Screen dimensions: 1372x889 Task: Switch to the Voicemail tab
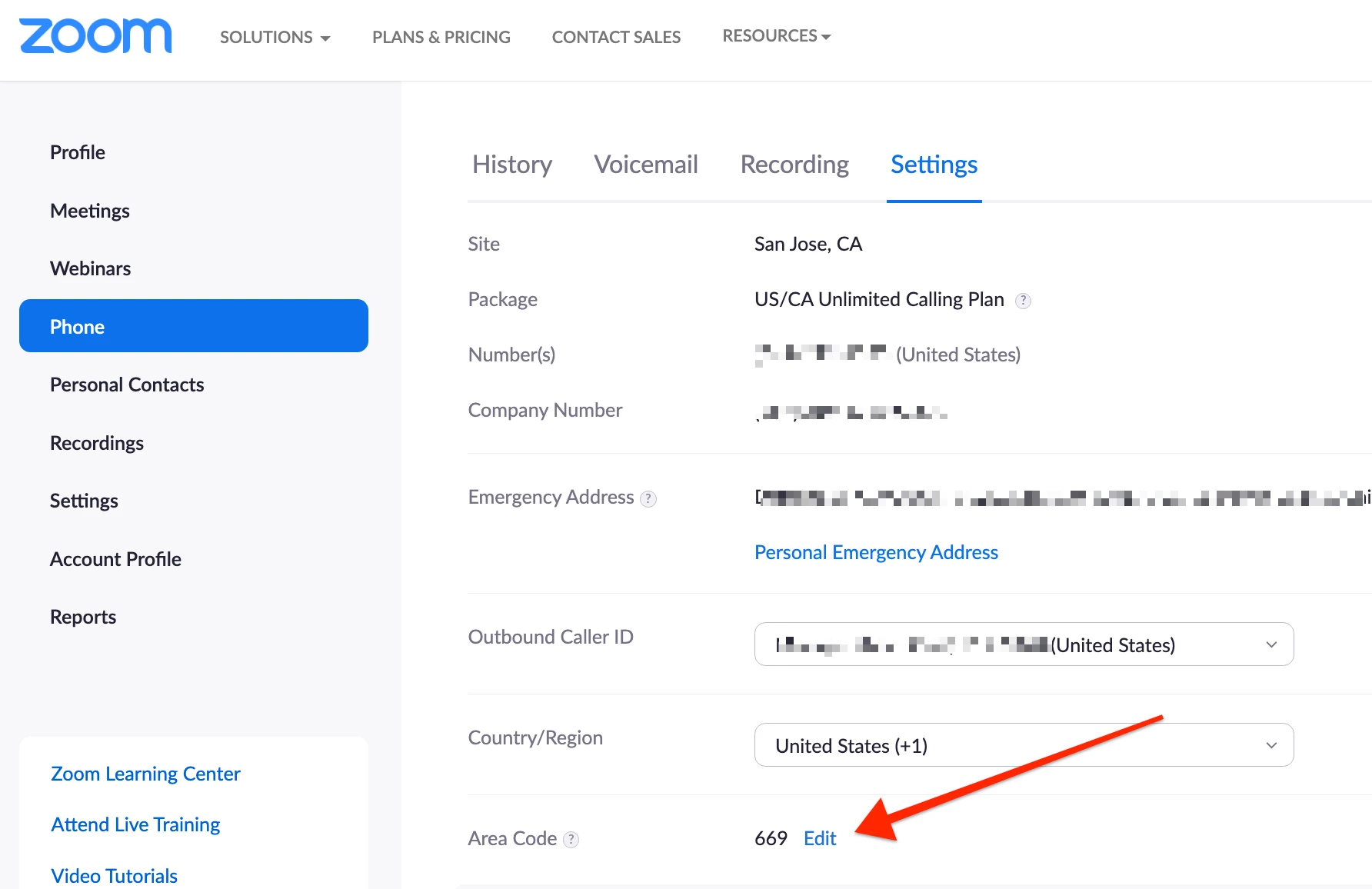click(x=646, y=165)
